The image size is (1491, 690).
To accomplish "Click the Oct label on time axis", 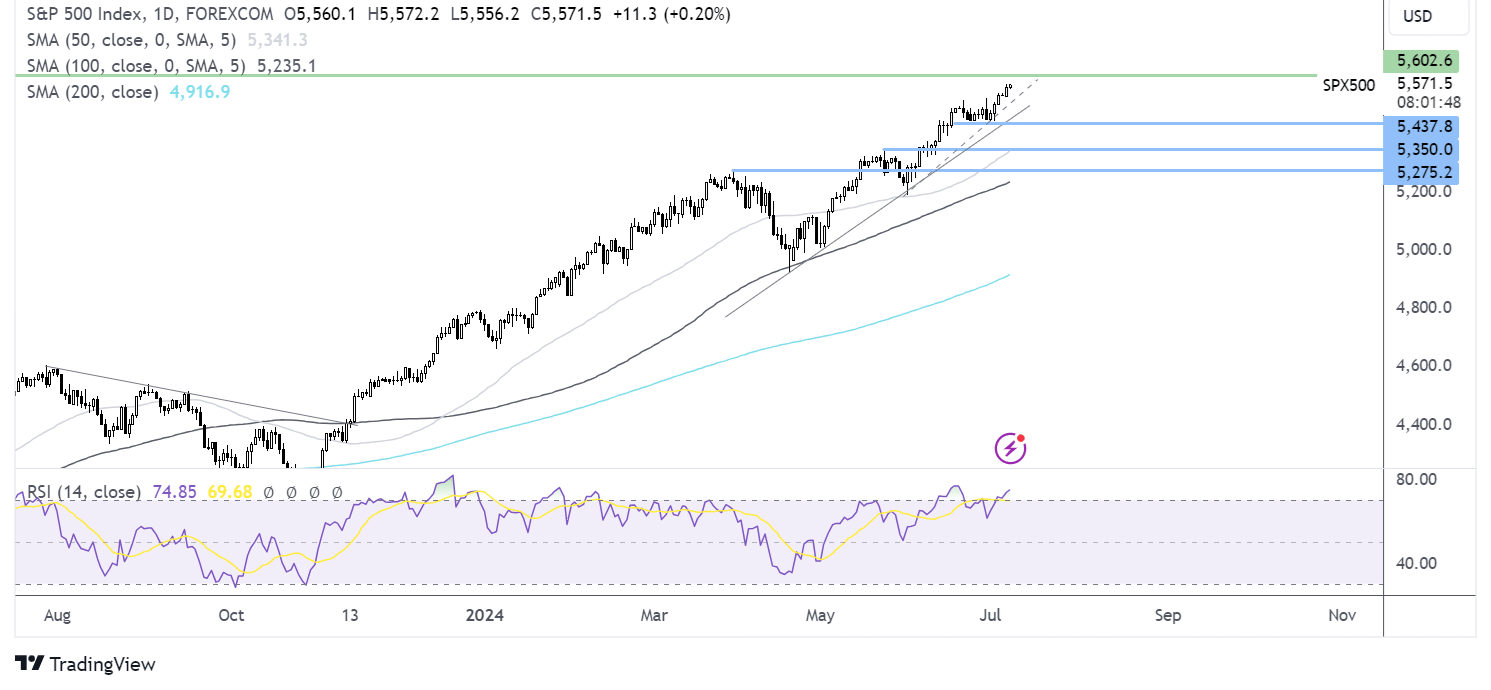I will click(x=231, y=615).
